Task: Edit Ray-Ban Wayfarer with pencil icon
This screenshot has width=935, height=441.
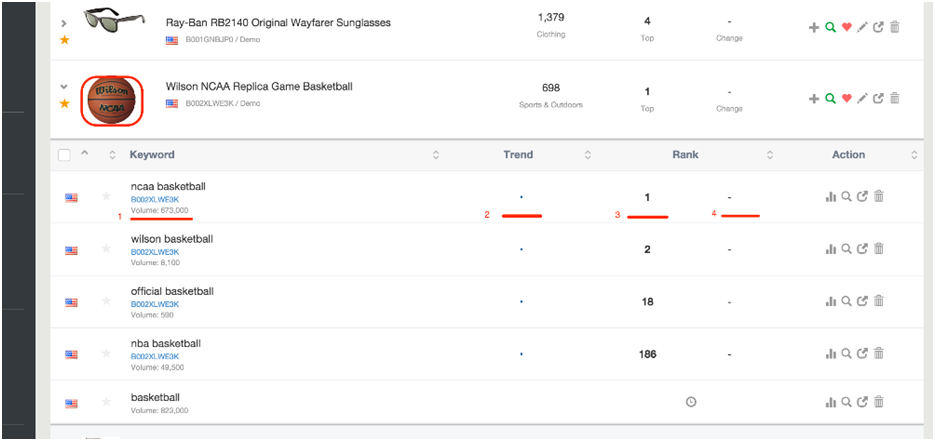Action: (x=862, y=27)
